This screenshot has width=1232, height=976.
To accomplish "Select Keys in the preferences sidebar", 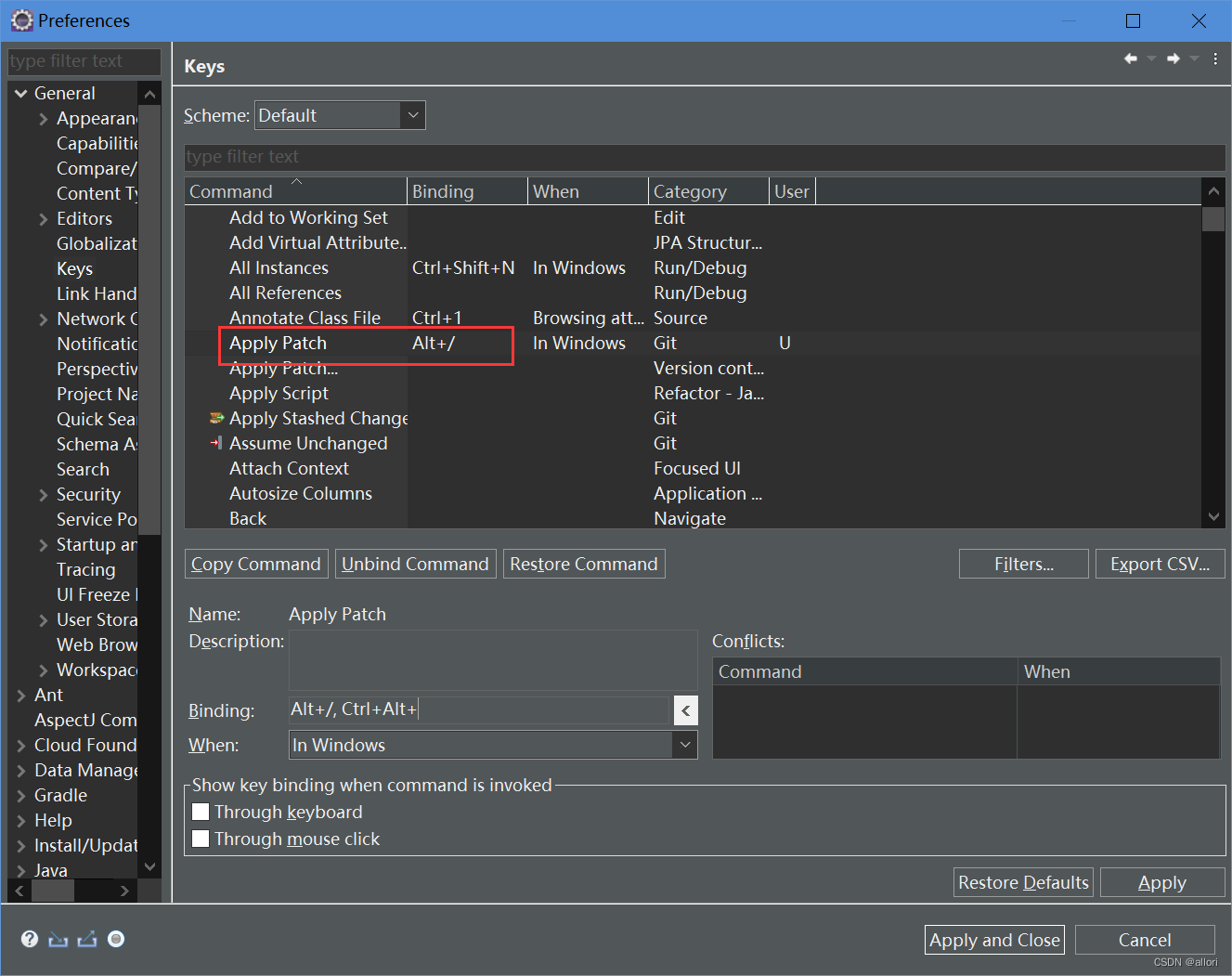I will (x=74, y=268).
